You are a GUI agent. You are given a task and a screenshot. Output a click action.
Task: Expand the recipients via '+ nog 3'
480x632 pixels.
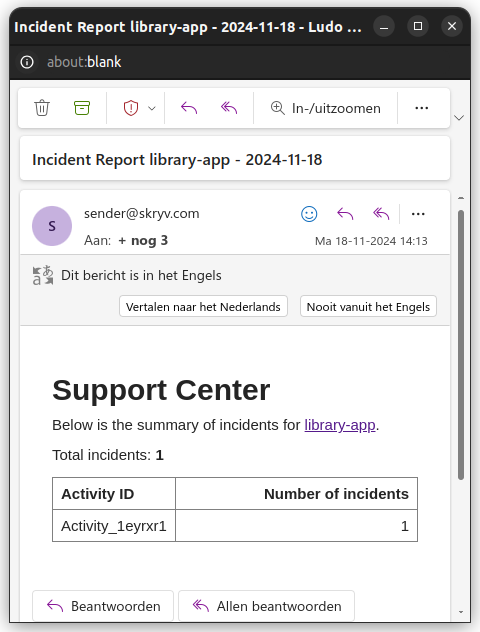click(143, 241)
